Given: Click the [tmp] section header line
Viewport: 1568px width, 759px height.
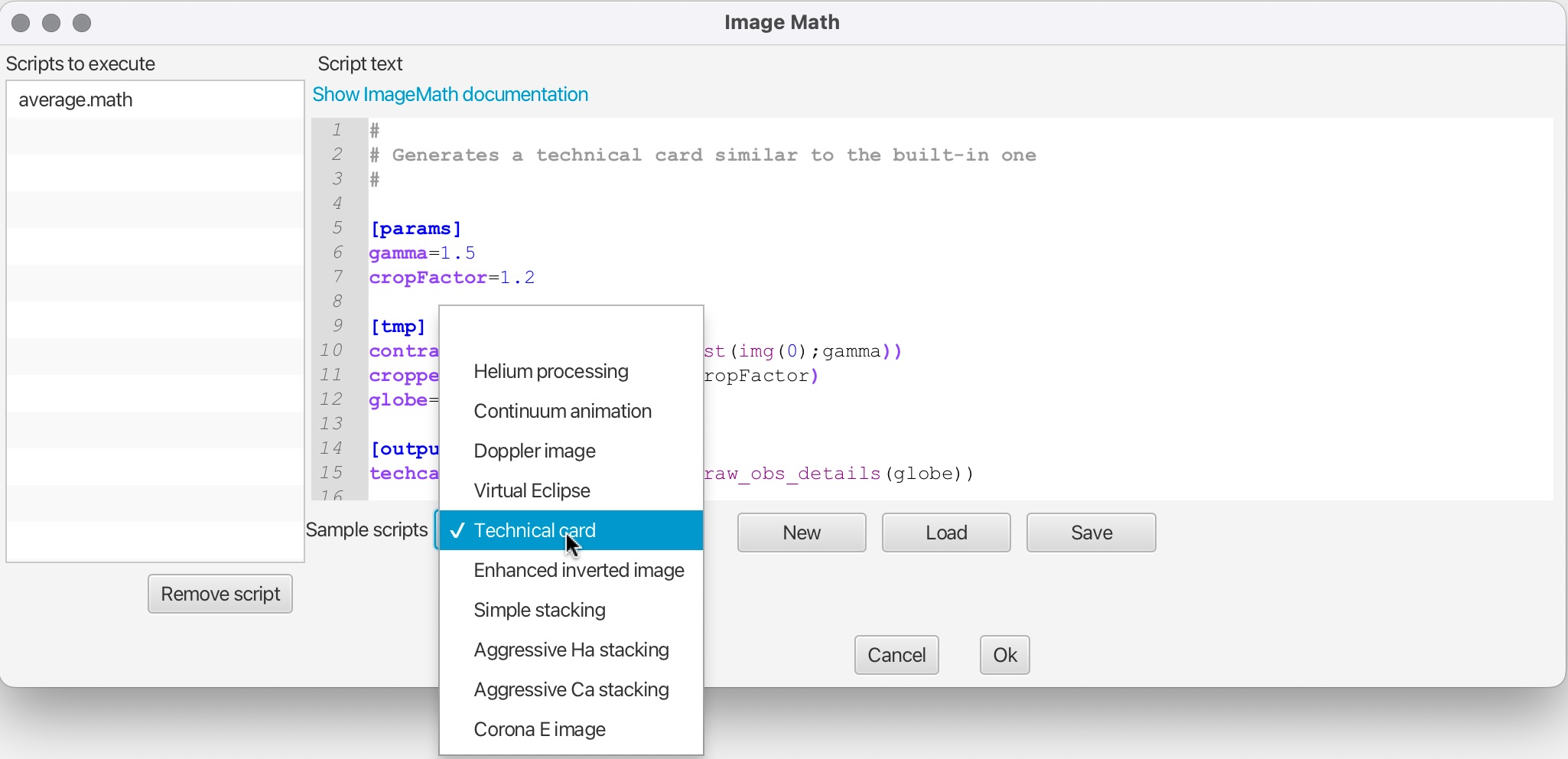Looking at the screenshot, I should pyautogui.click(x=398, y=327).
